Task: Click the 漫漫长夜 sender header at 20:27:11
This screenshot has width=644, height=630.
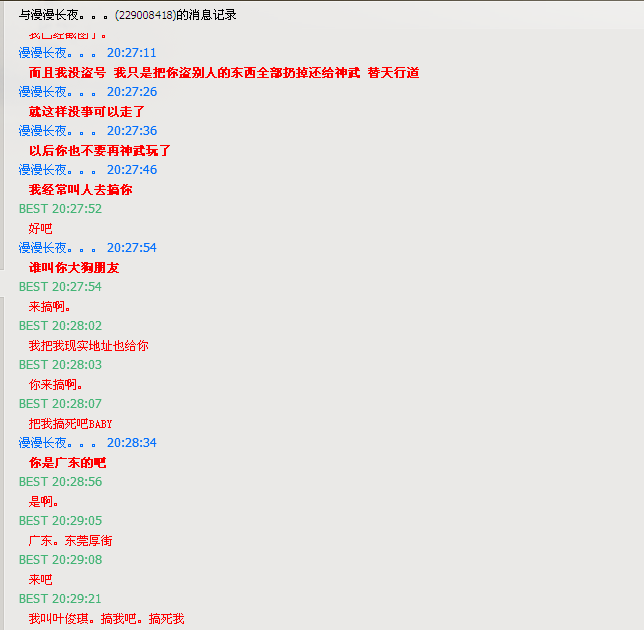Action: pyautogui.click(x=87, y=53)
